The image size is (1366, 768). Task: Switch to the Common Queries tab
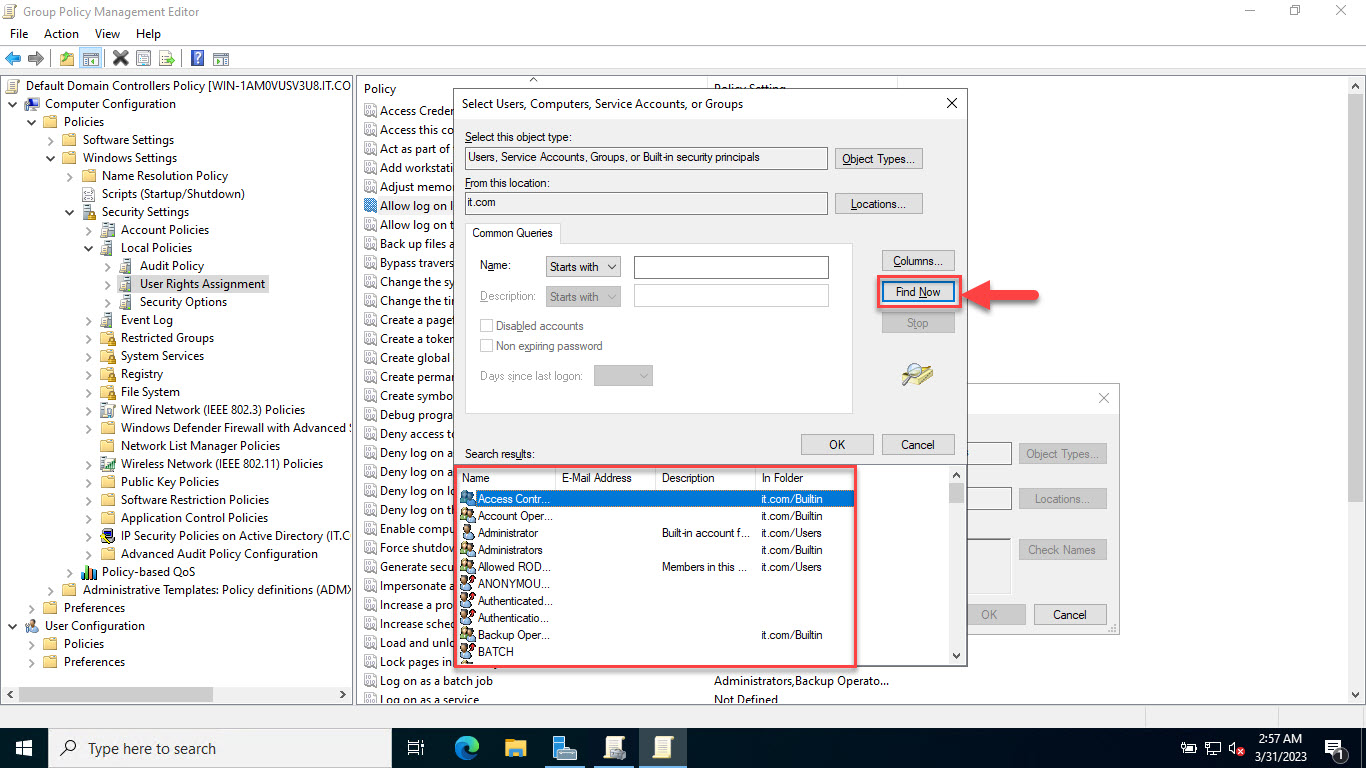click(x=512, y=233)
